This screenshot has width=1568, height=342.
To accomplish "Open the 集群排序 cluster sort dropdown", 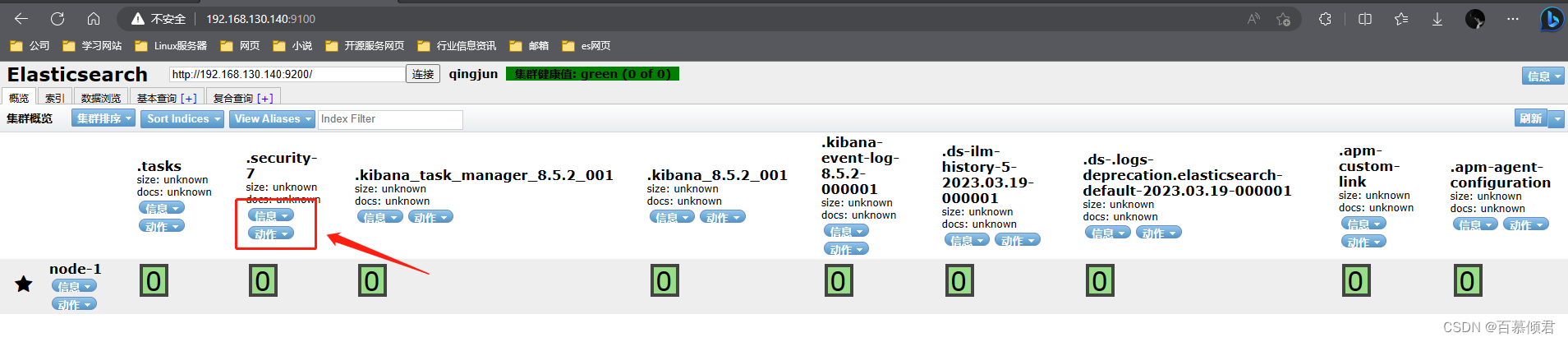I will [103, 118].
